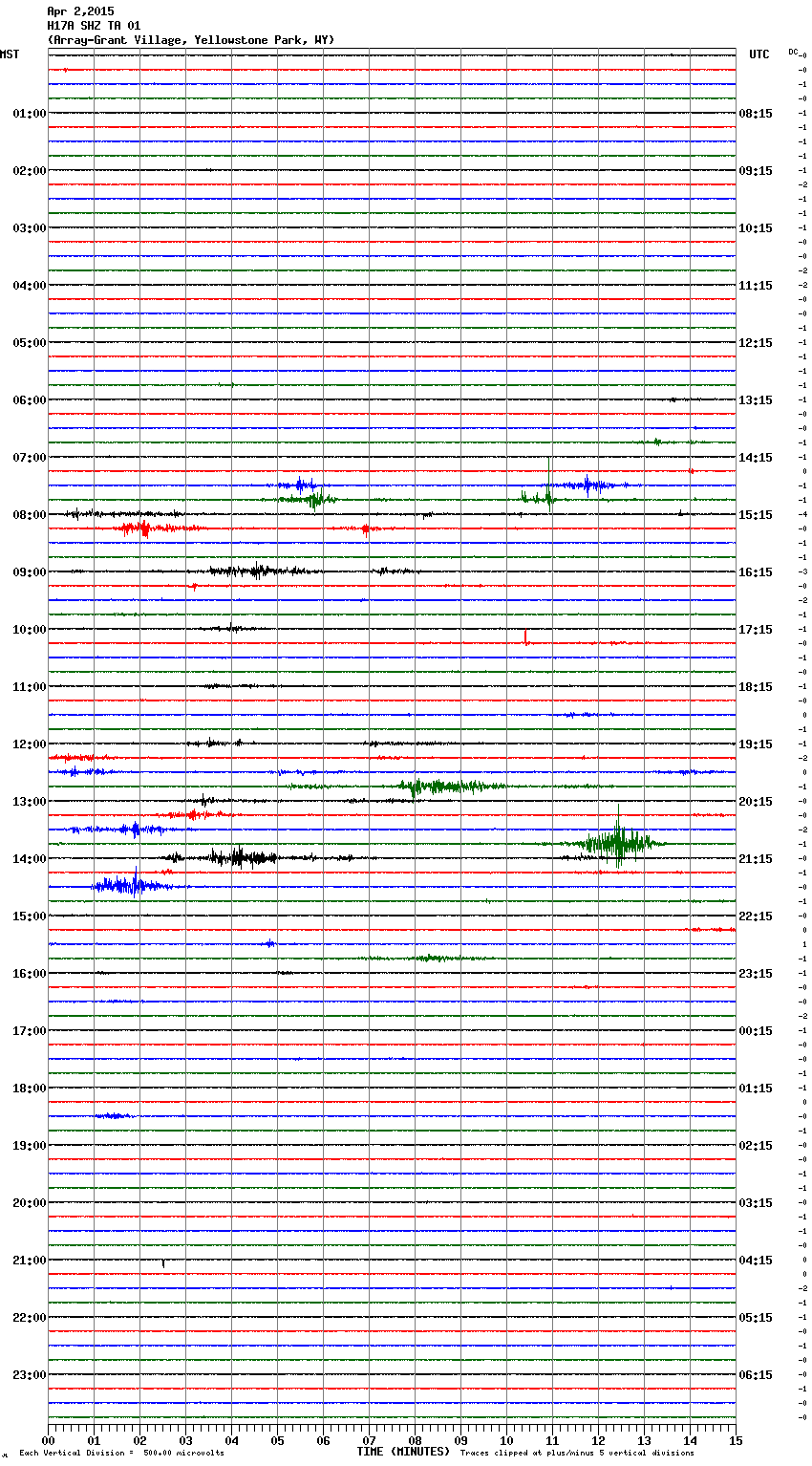Click the UTC time label "23:15"
812x1466 pixels.
756,974
